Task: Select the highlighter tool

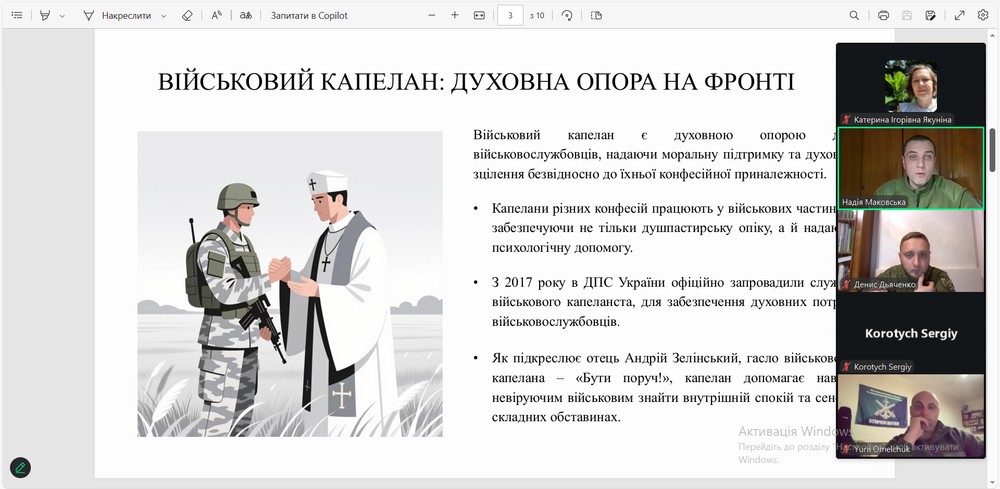Action: pos(44,15)
